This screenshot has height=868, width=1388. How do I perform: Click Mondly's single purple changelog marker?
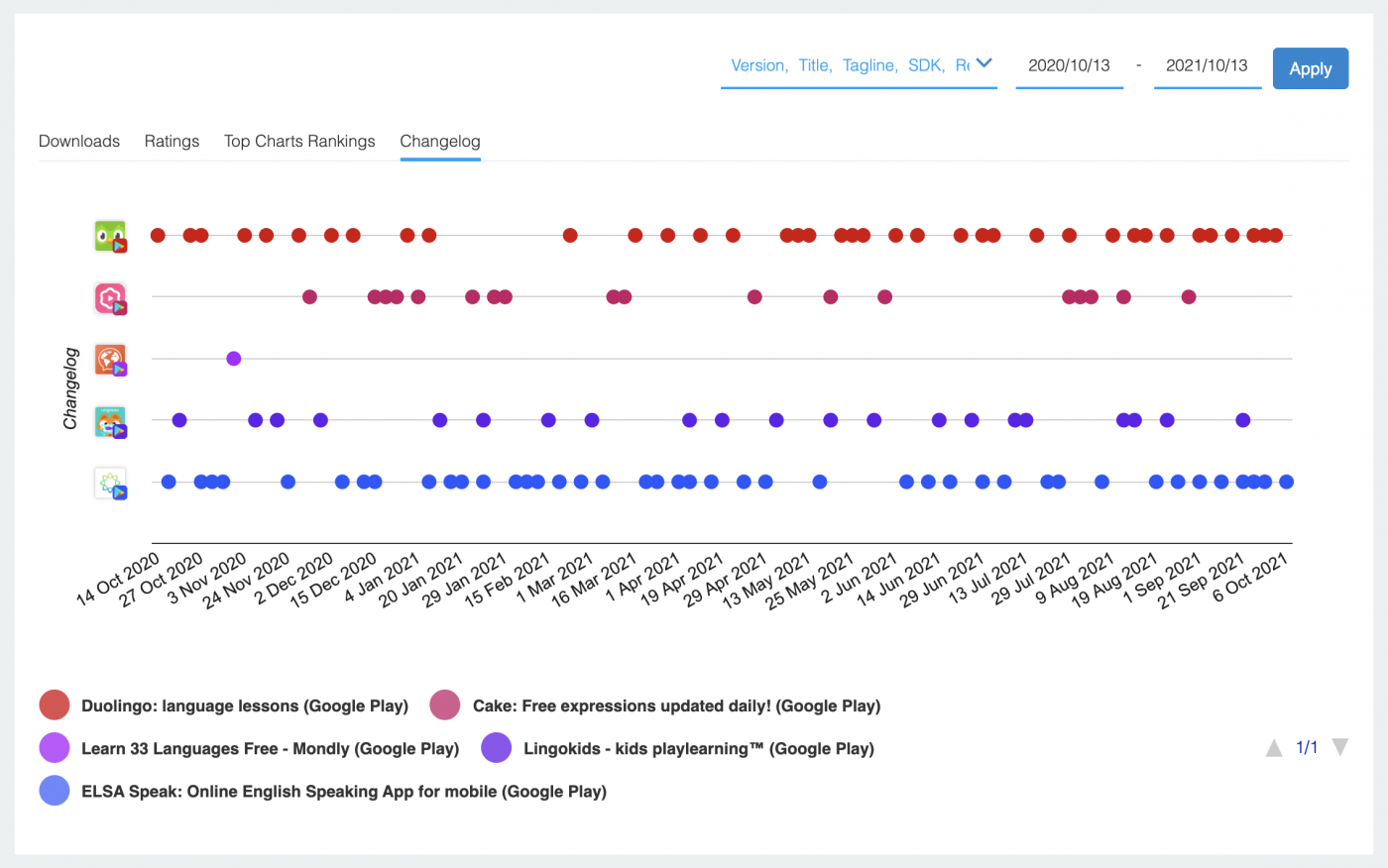tap(233, 359)
